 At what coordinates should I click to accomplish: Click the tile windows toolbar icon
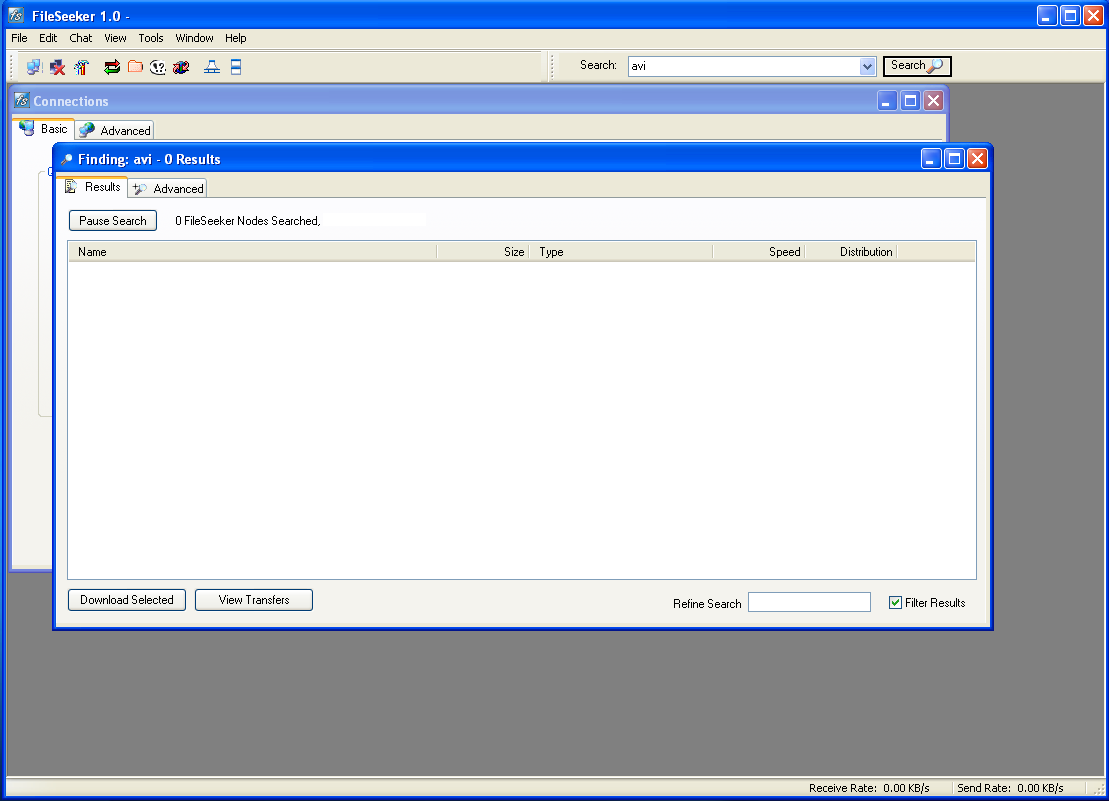pos(236,67)
